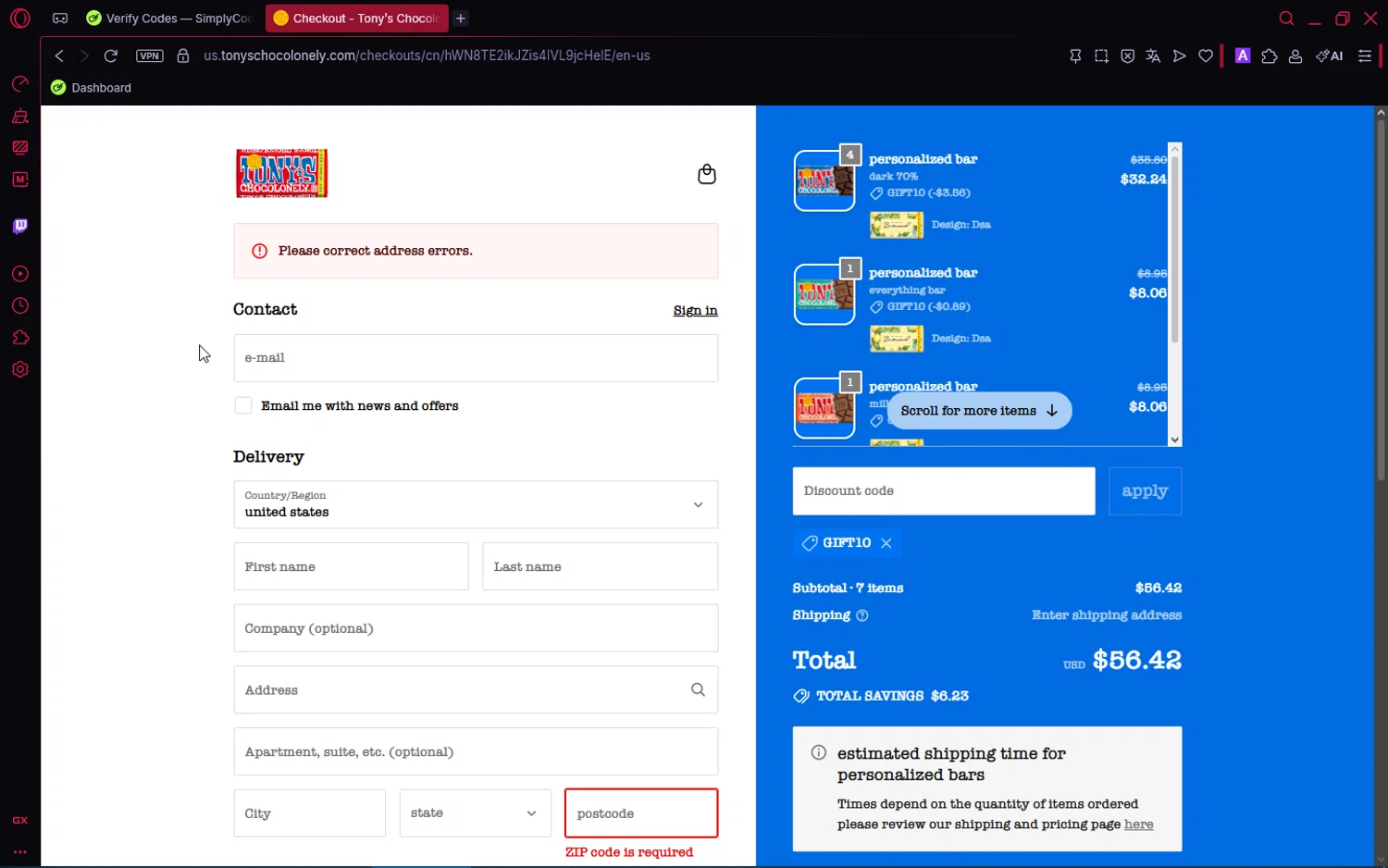This screenshot has height=868, width=1388.
Task: Open the shopping bag cart icon
Action: pos(707,174)
